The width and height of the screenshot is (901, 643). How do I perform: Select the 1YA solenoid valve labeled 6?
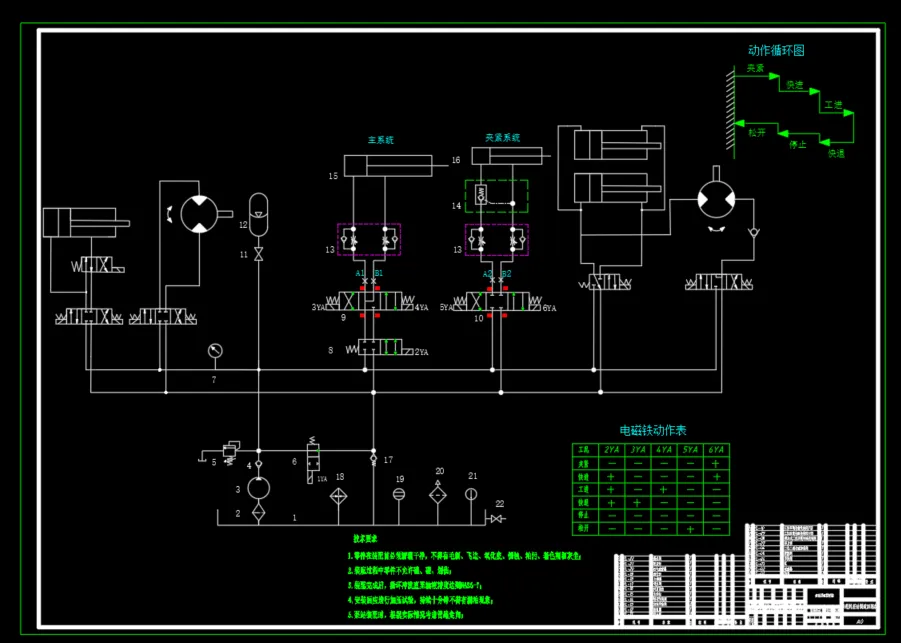click(x=313, y=460)
